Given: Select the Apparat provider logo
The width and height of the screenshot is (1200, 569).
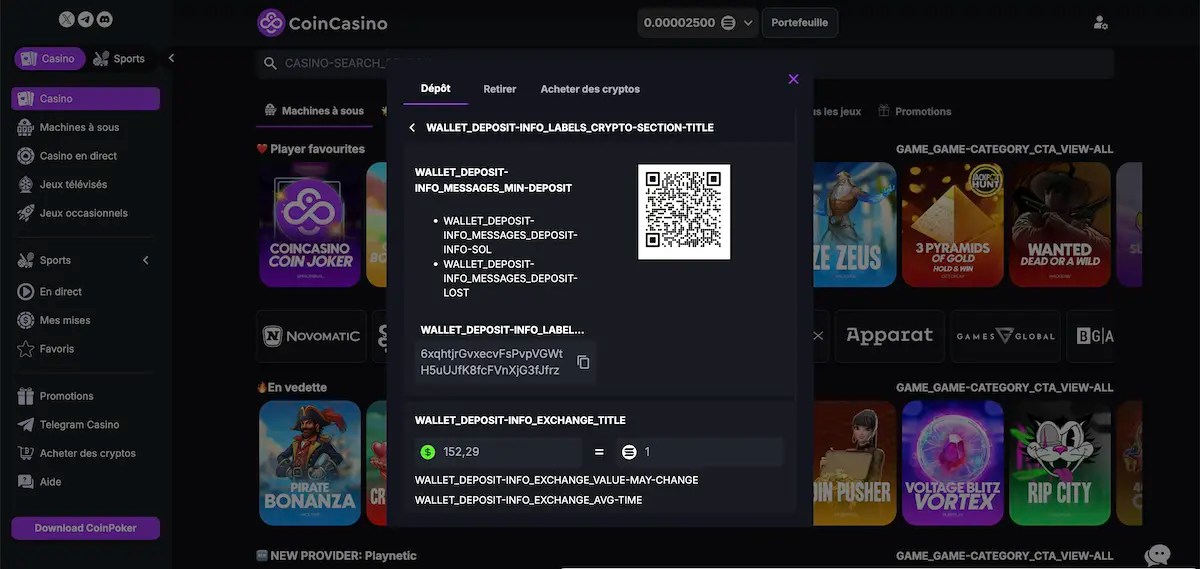Looking at the screenshot, I should 889,336.
